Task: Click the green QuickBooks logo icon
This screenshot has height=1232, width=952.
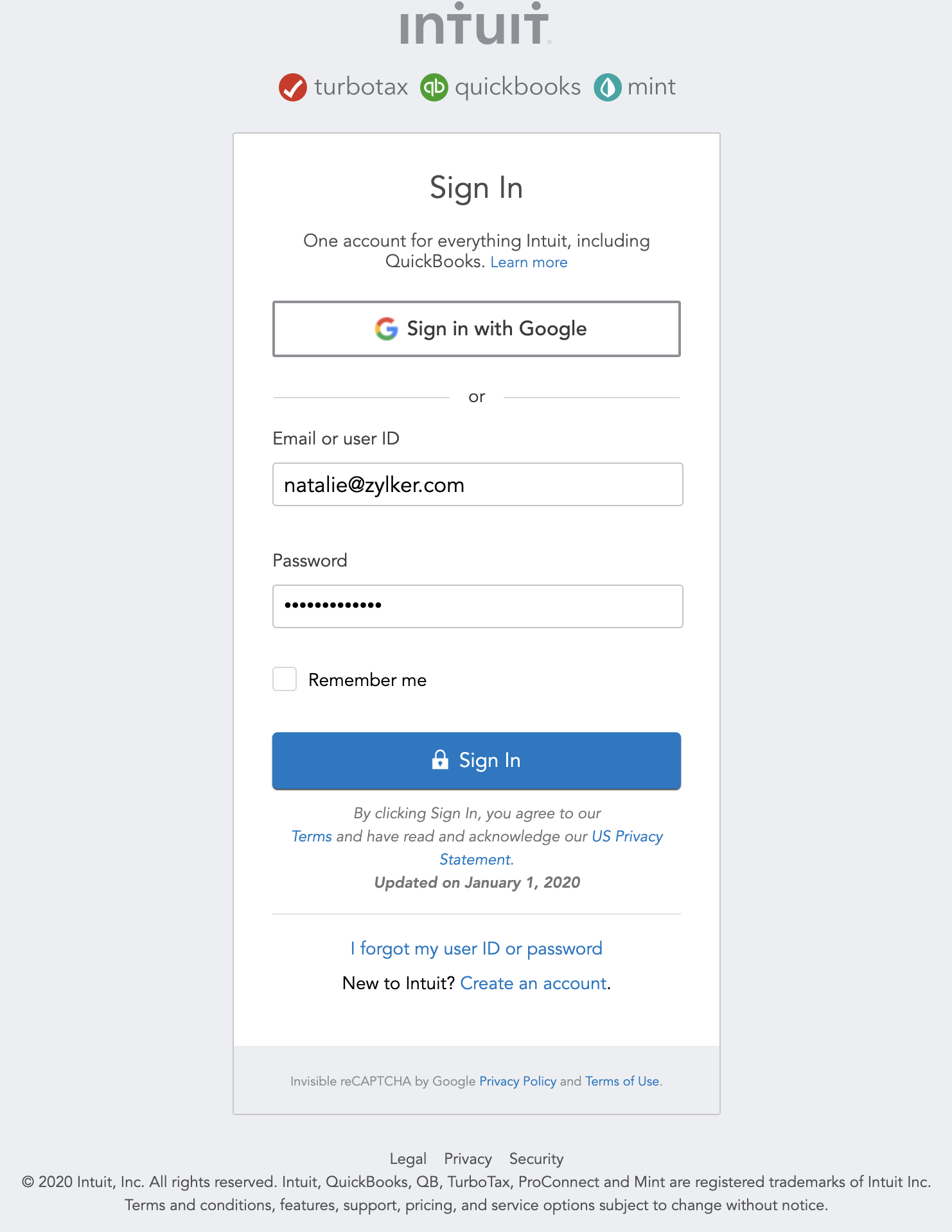Action: pyautogui.click(x=434, y=87)
